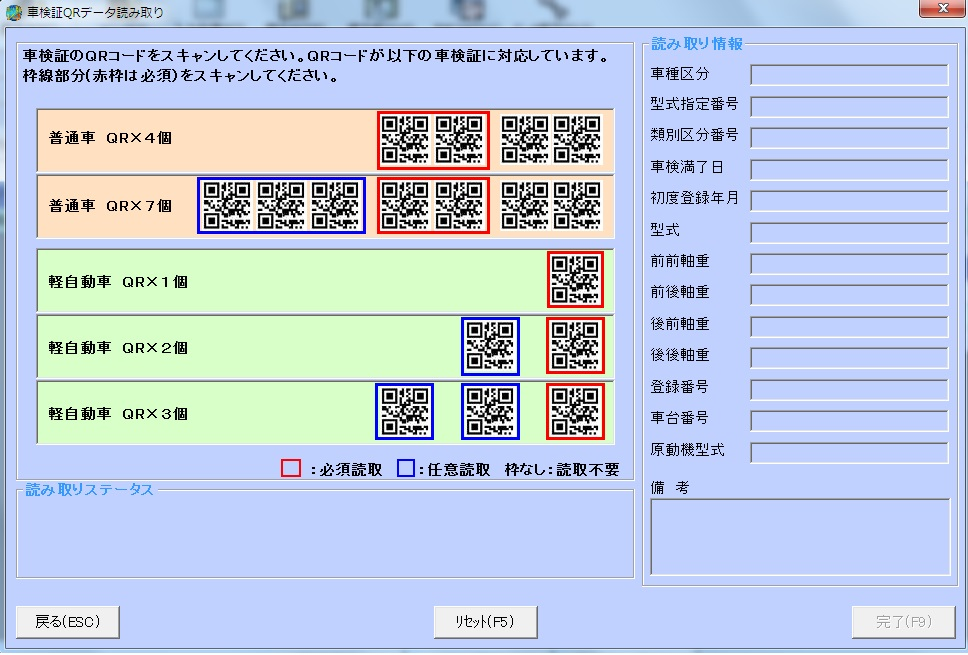Click the red-framed QR code in 軽自動車 QR×1個 row

[x=575, y=279]
